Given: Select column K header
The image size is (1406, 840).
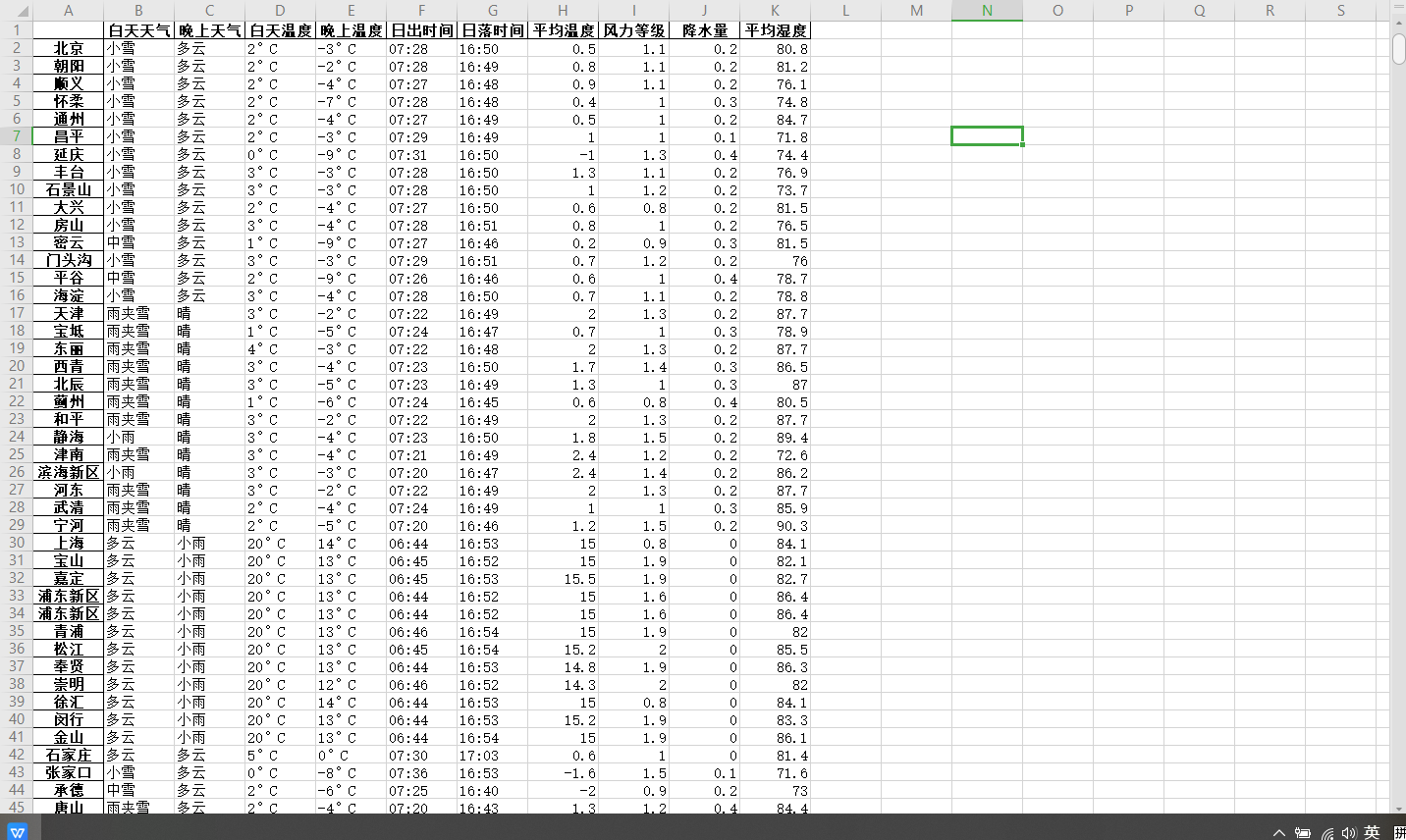Looking at the screenshot, I should (775, 11).
